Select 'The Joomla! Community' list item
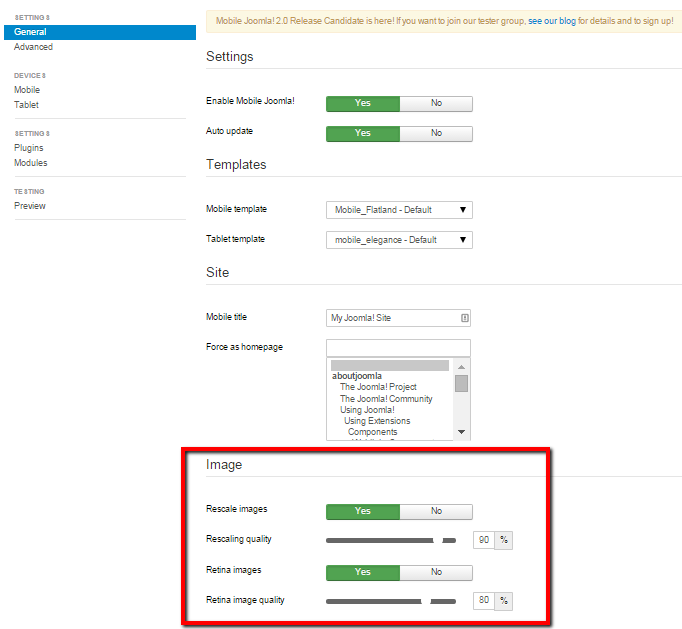Image resolution: width=682 pixels, height=629 pixels. pyautogui.click(x=386, y=399)
